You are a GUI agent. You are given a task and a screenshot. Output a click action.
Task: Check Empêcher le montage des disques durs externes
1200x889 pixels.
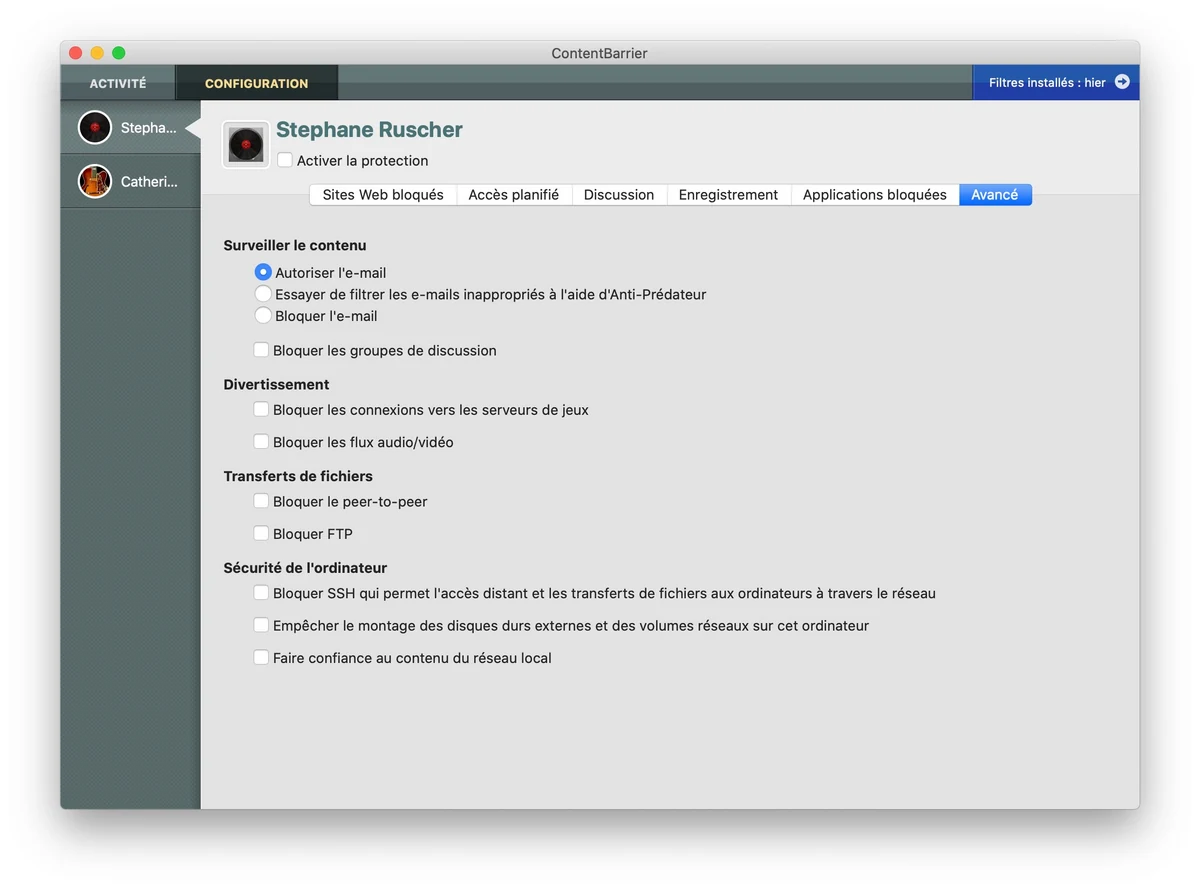(x=261, y=625)
